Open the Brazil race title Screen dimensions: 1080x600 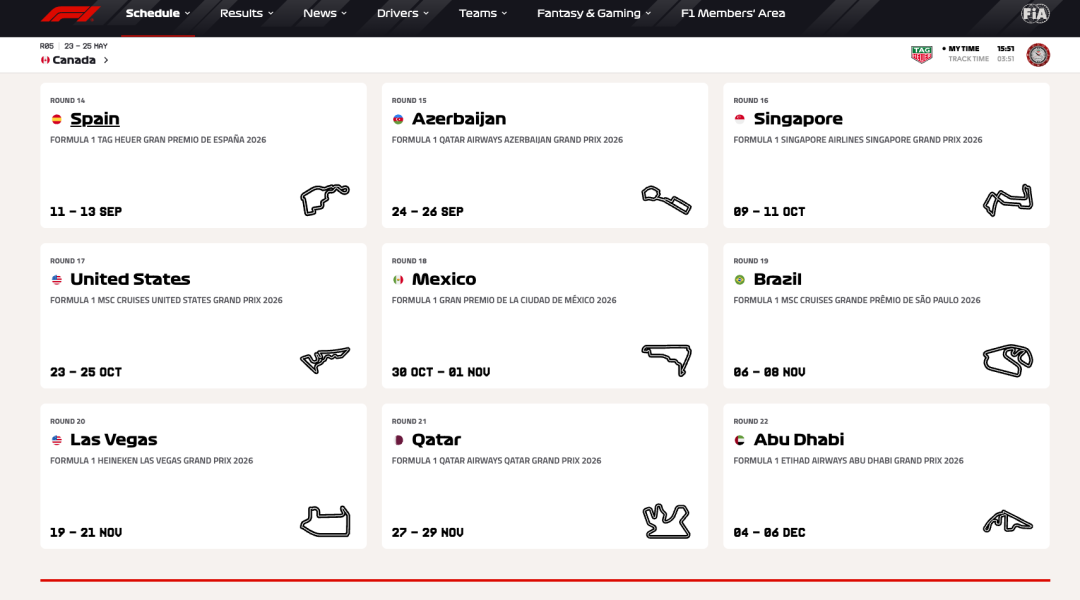pos(778,279)
